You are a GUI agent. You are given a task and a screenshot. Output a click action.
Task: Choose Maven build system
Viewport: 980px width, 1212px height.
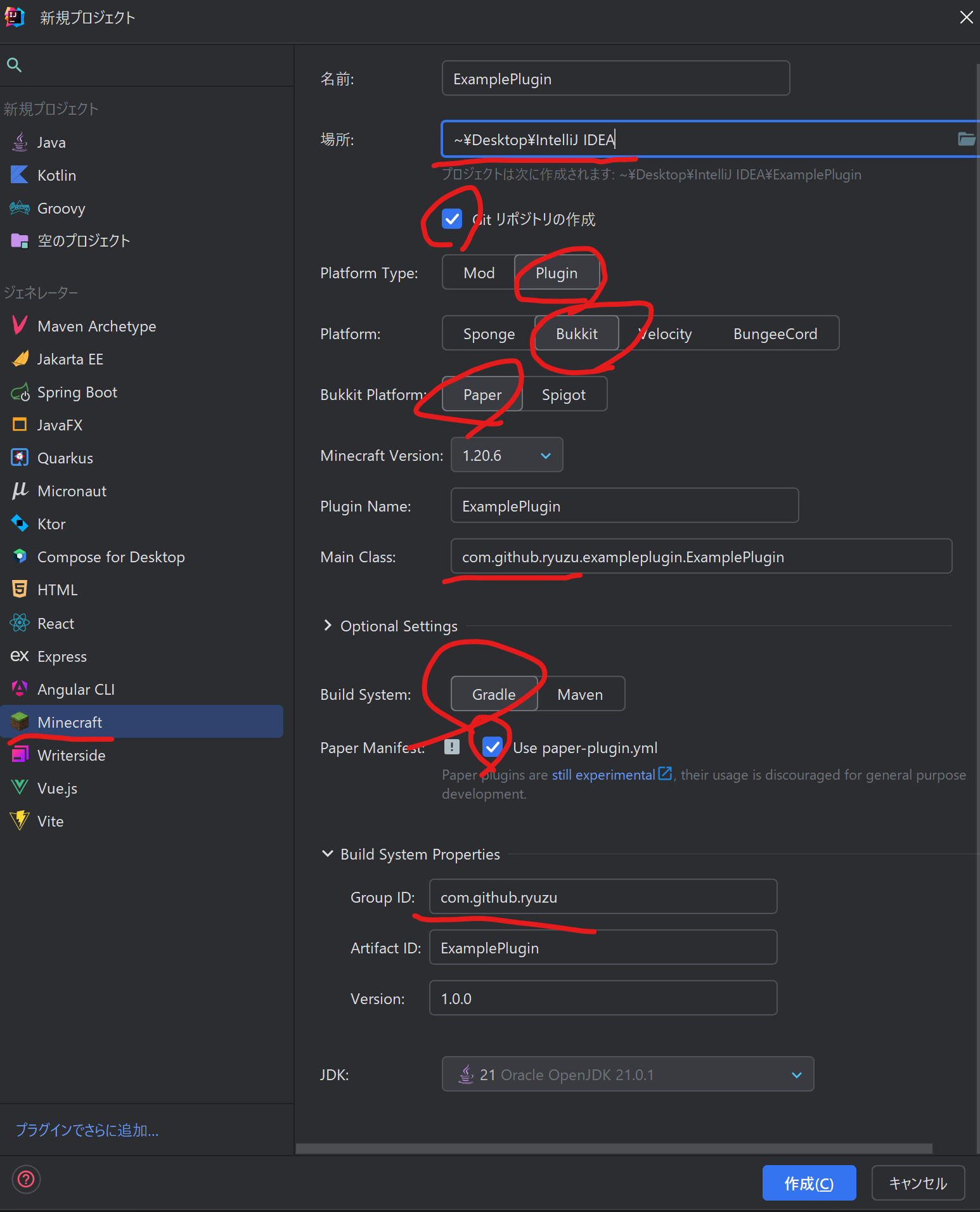click(580, 694)
